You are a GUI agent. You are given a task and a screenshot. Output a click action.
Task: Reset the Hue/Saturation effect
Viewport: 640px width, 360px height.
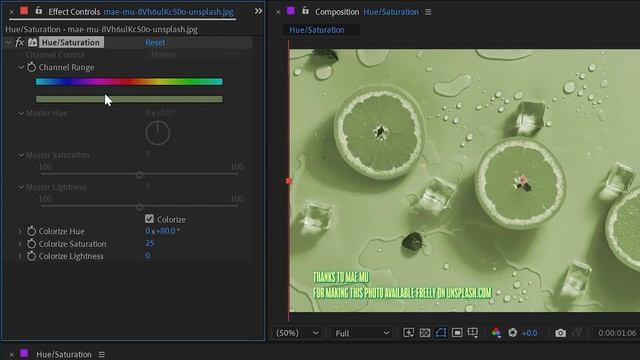[x=155, y=42]
